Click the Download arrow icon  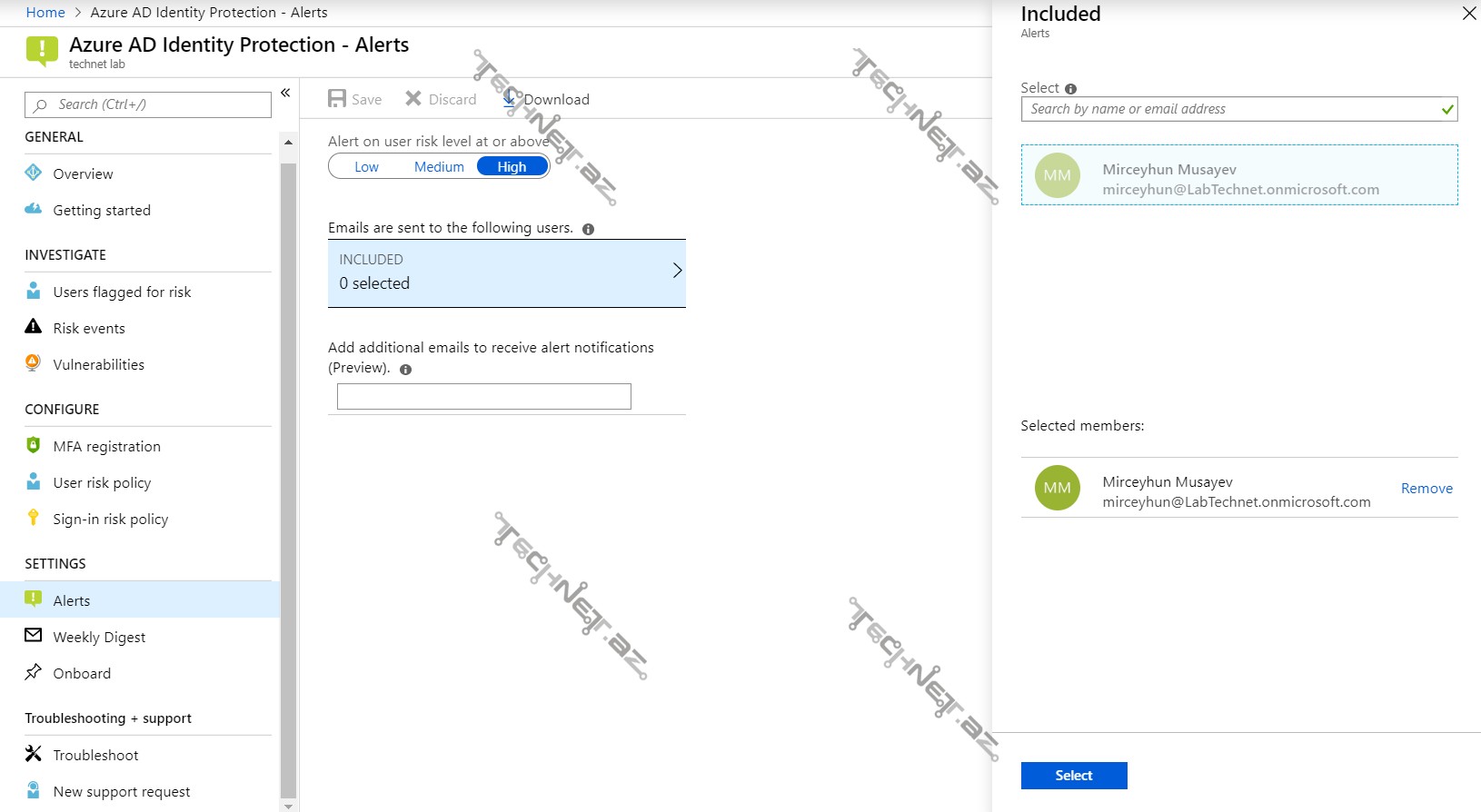pyautogui.click(x=511, y=99)
